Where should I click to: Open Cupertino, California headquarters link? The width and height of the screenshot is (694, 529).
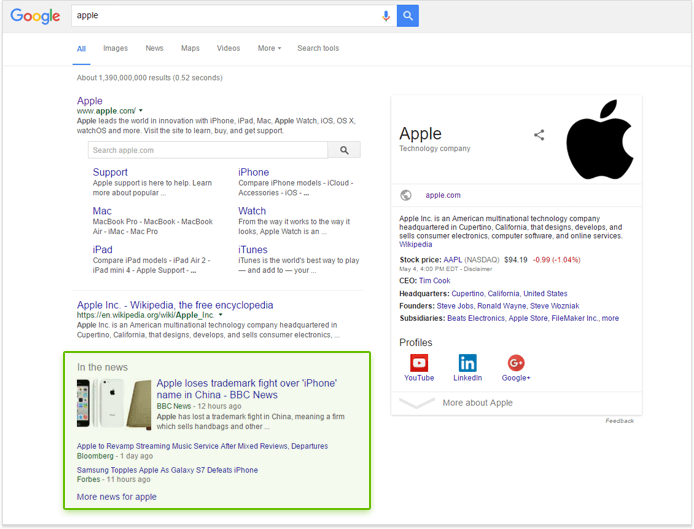pos(509,293)
